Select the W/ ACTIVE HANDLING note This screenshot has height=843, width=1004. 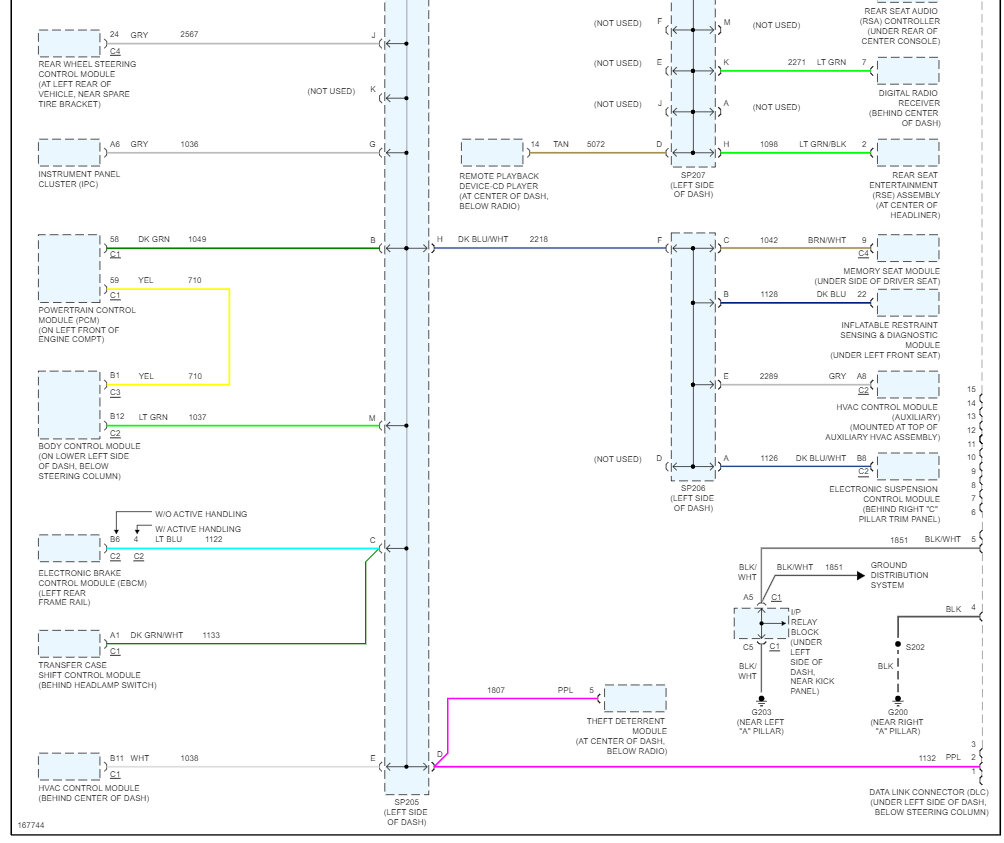pyautogui.click(x=198, y=529)
